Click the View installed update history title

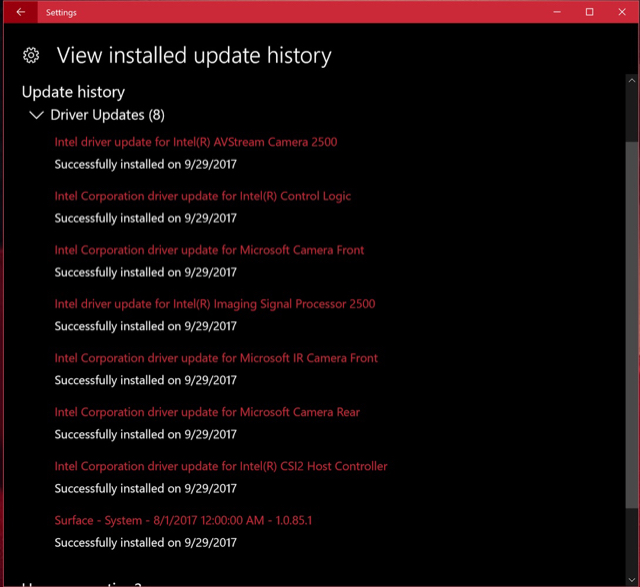tap(194, 56)
